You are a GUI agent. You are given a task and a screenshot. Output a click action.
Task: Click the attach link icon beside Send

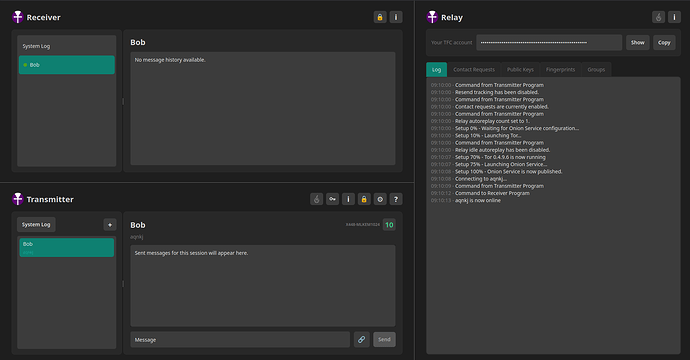361,339
